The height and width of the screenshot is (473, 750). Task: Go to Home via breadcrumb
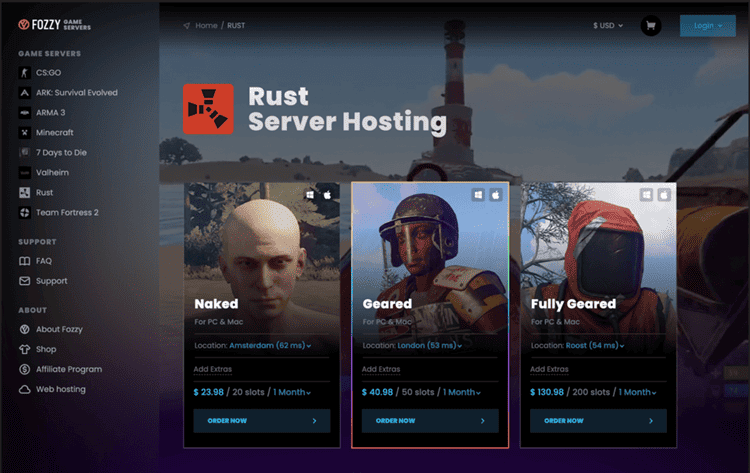pos(206,25)
